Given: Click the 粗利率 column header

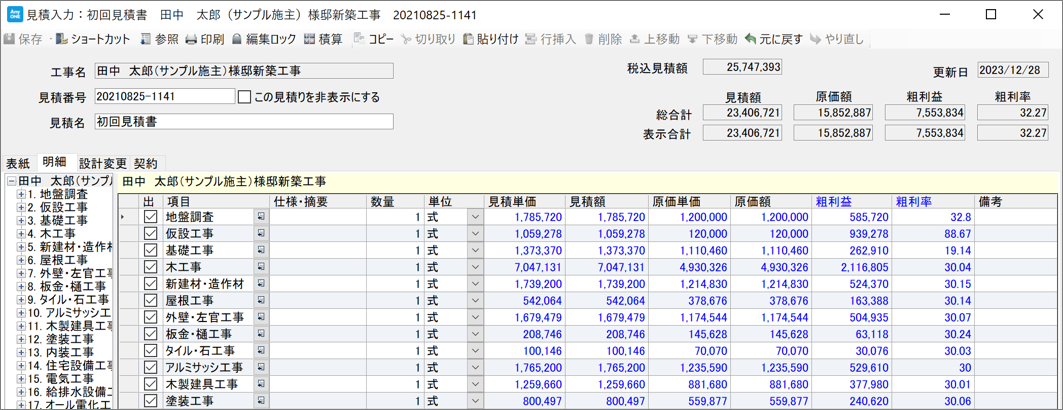Looking at the screenshot, I should [x=932, y=201].
